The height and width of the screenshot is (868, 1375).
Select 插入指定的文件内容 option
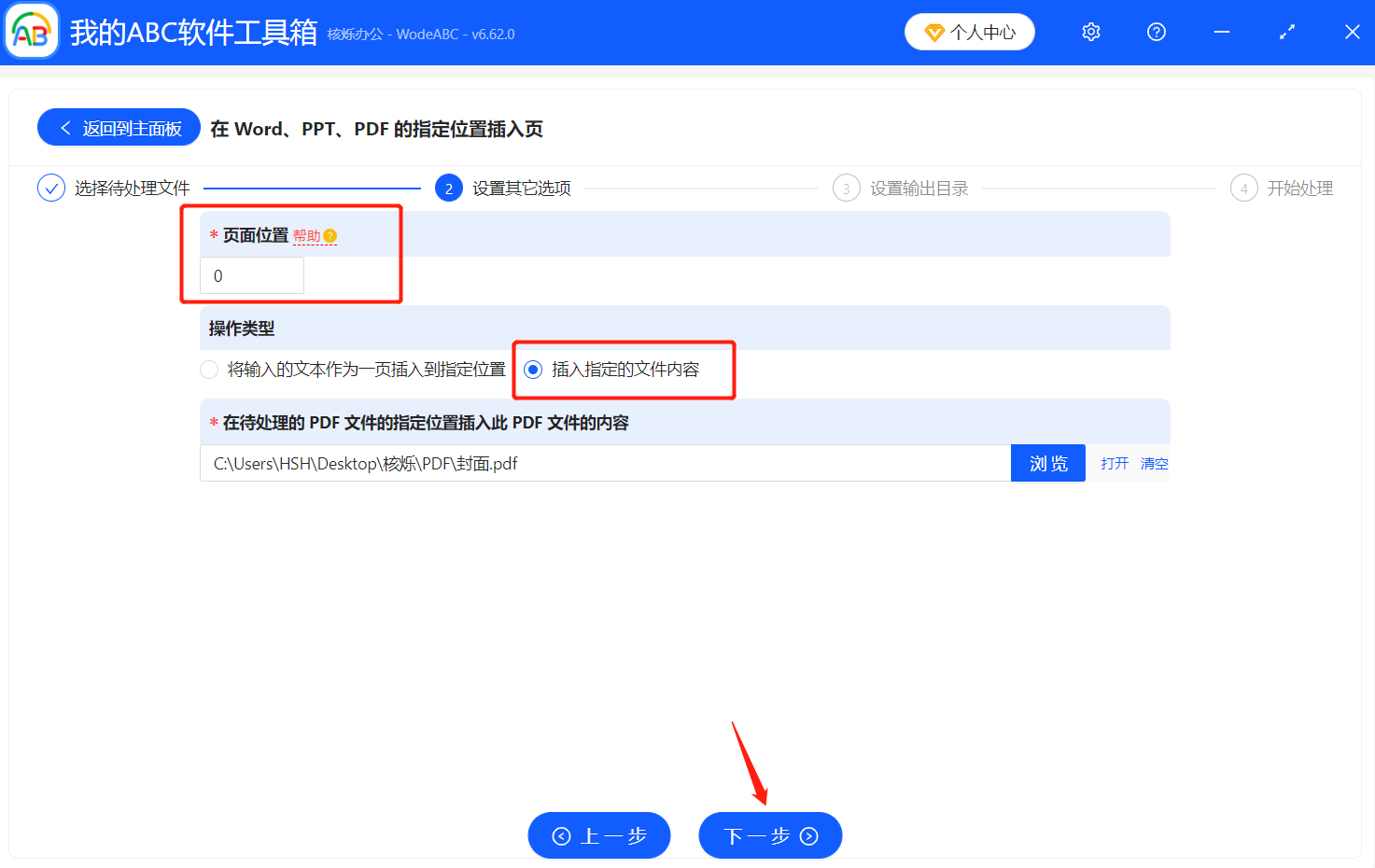533,370
